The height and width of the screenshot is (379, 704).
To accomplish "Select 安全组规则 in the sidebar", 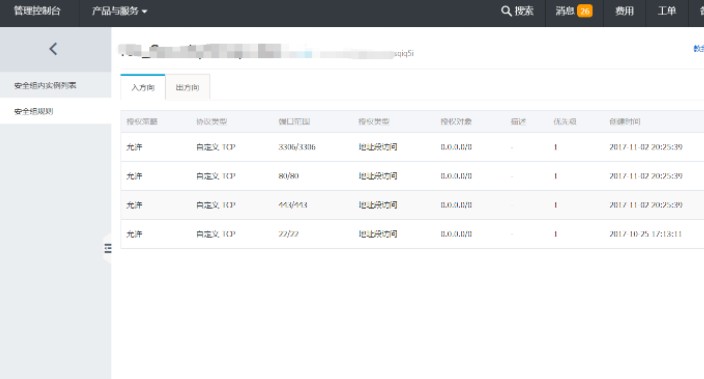I will click(x=34, y=111).
